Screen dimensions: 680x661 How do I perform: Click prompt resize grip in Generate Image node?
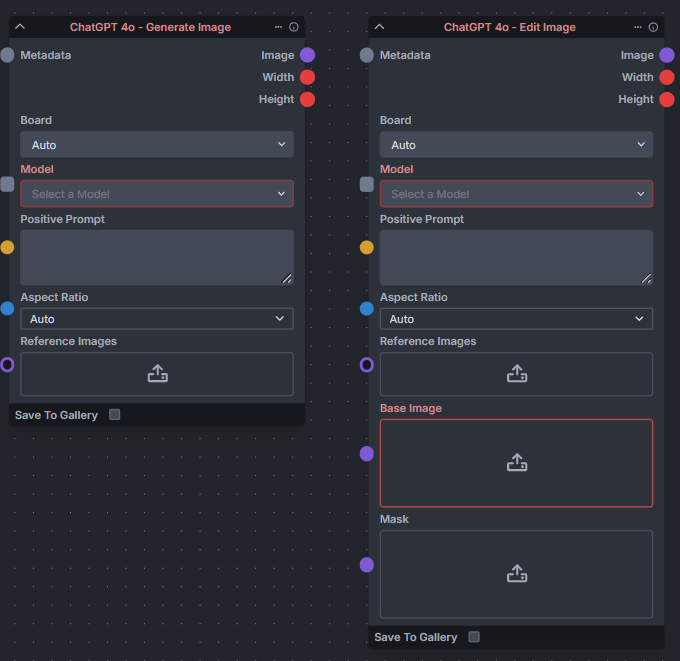287,278
